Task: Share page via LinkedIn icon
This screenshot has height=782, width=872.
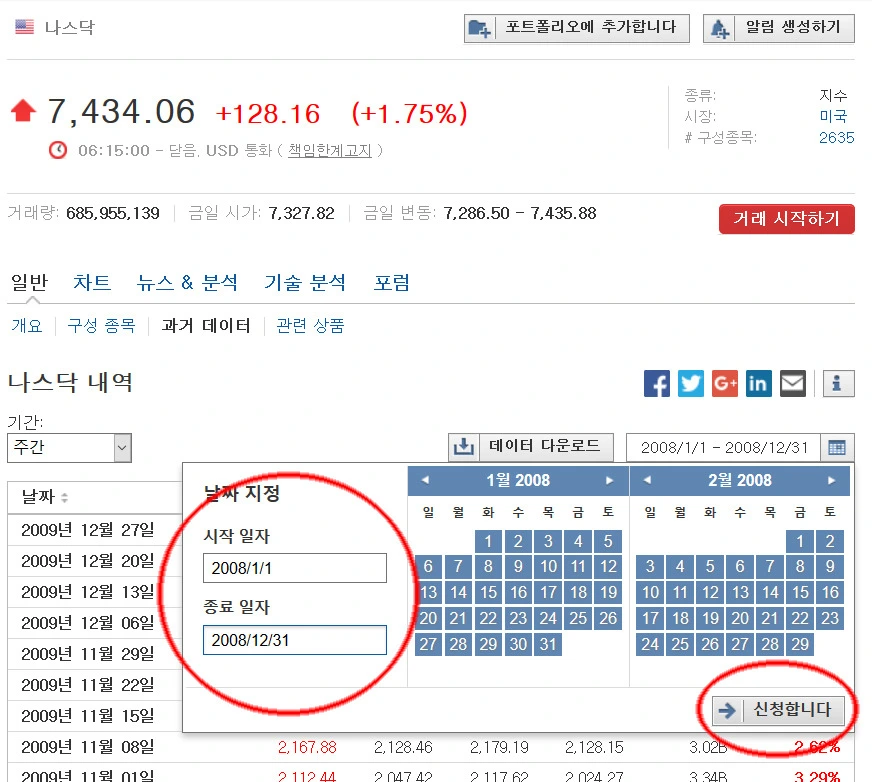Action: click(x=759, y=384)
